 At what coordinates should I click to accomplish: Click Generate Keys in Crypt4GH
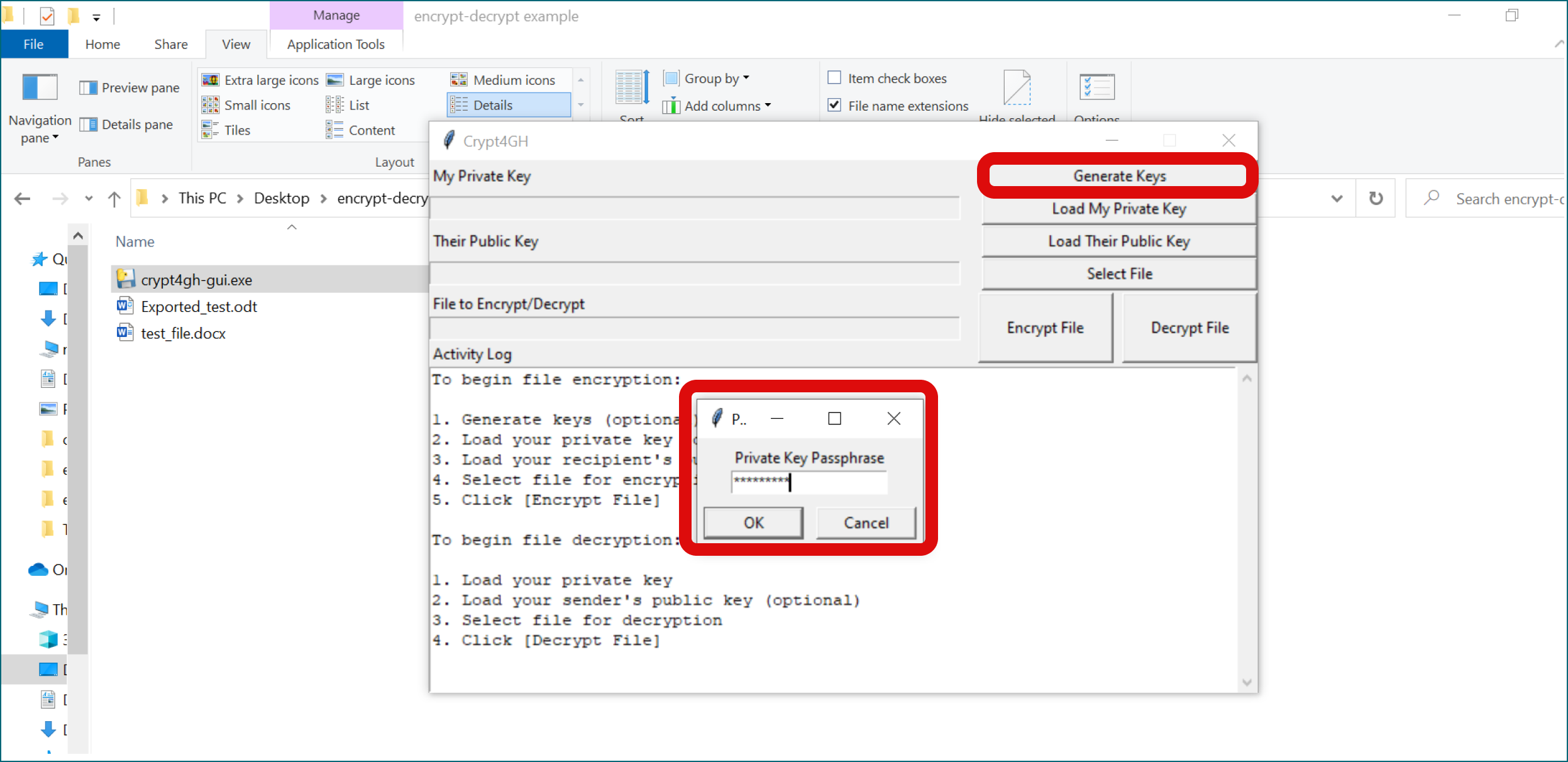[x=1118, y=176]
